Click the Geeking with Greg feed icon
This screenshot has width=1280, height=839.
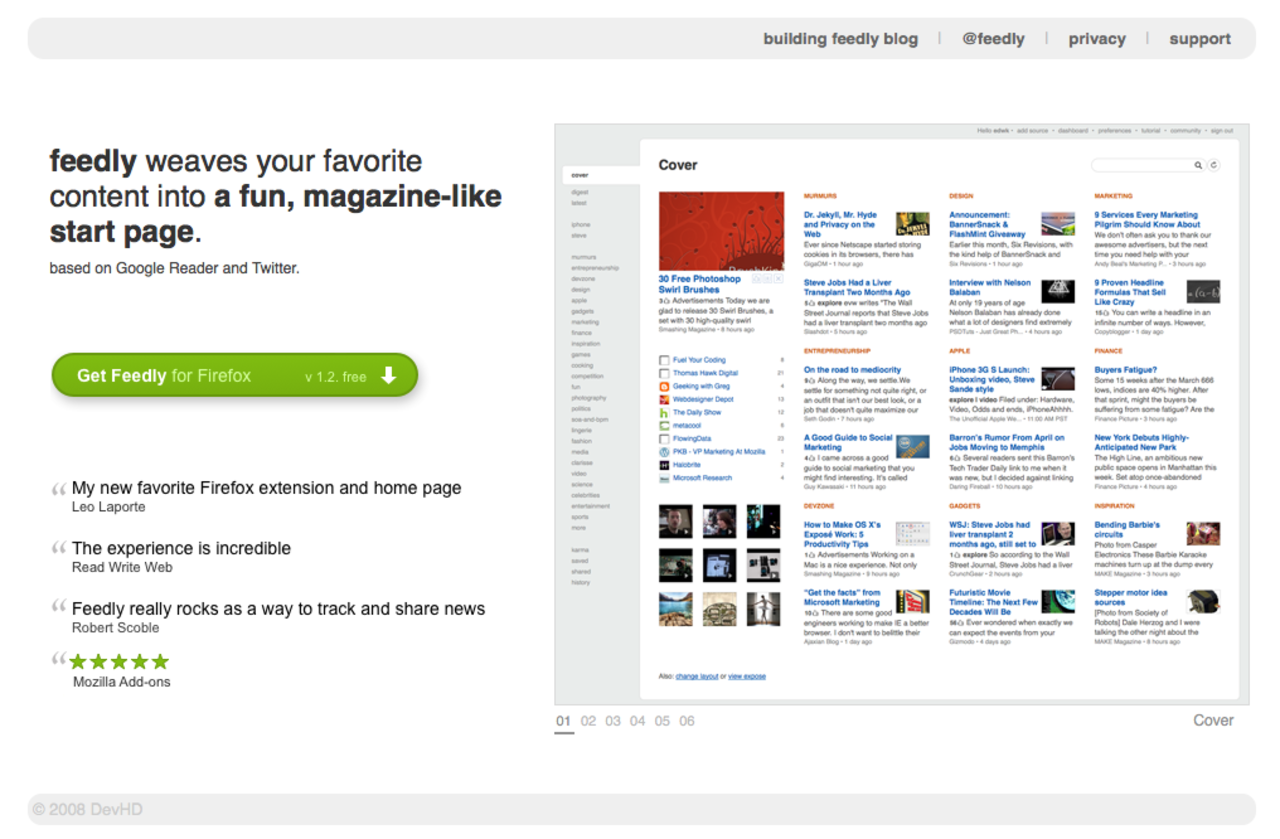(664, 386)
